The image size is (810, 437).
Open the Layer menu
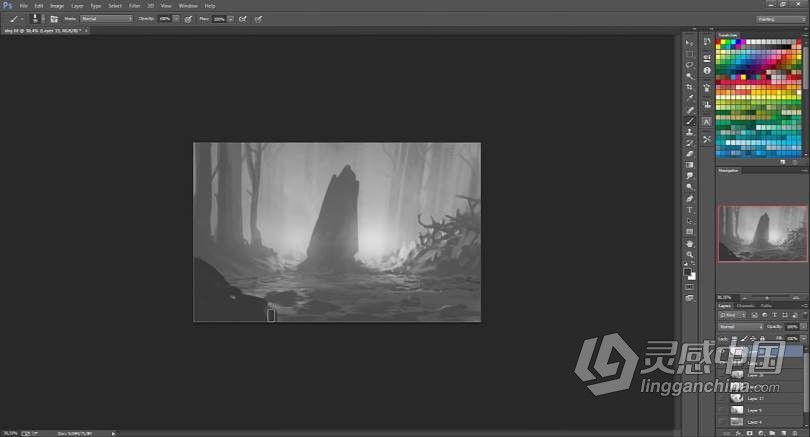77,6
